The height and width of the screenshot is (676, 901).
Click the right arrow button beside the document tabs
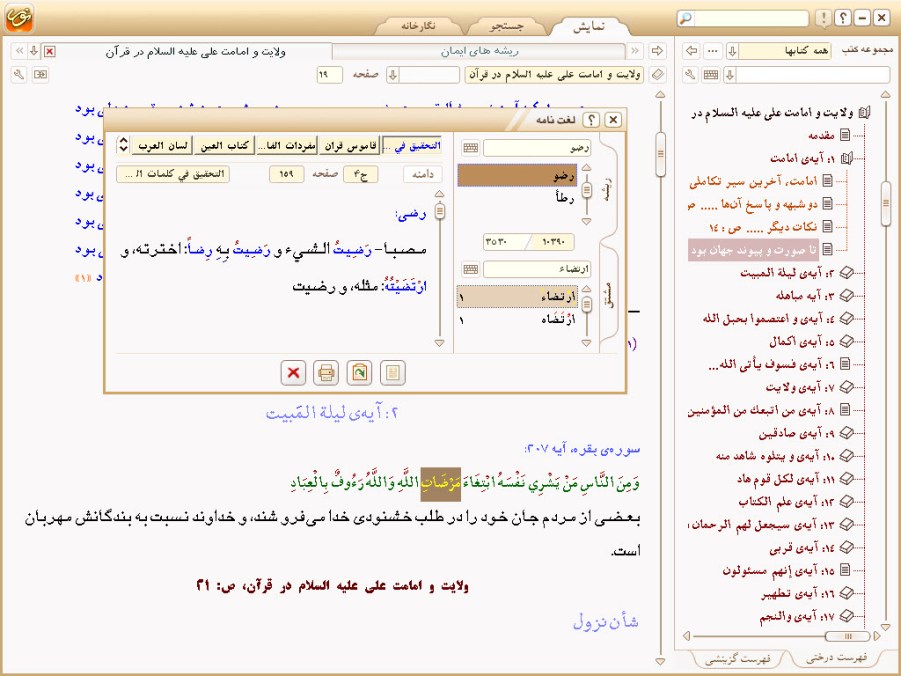coord(657,51)
